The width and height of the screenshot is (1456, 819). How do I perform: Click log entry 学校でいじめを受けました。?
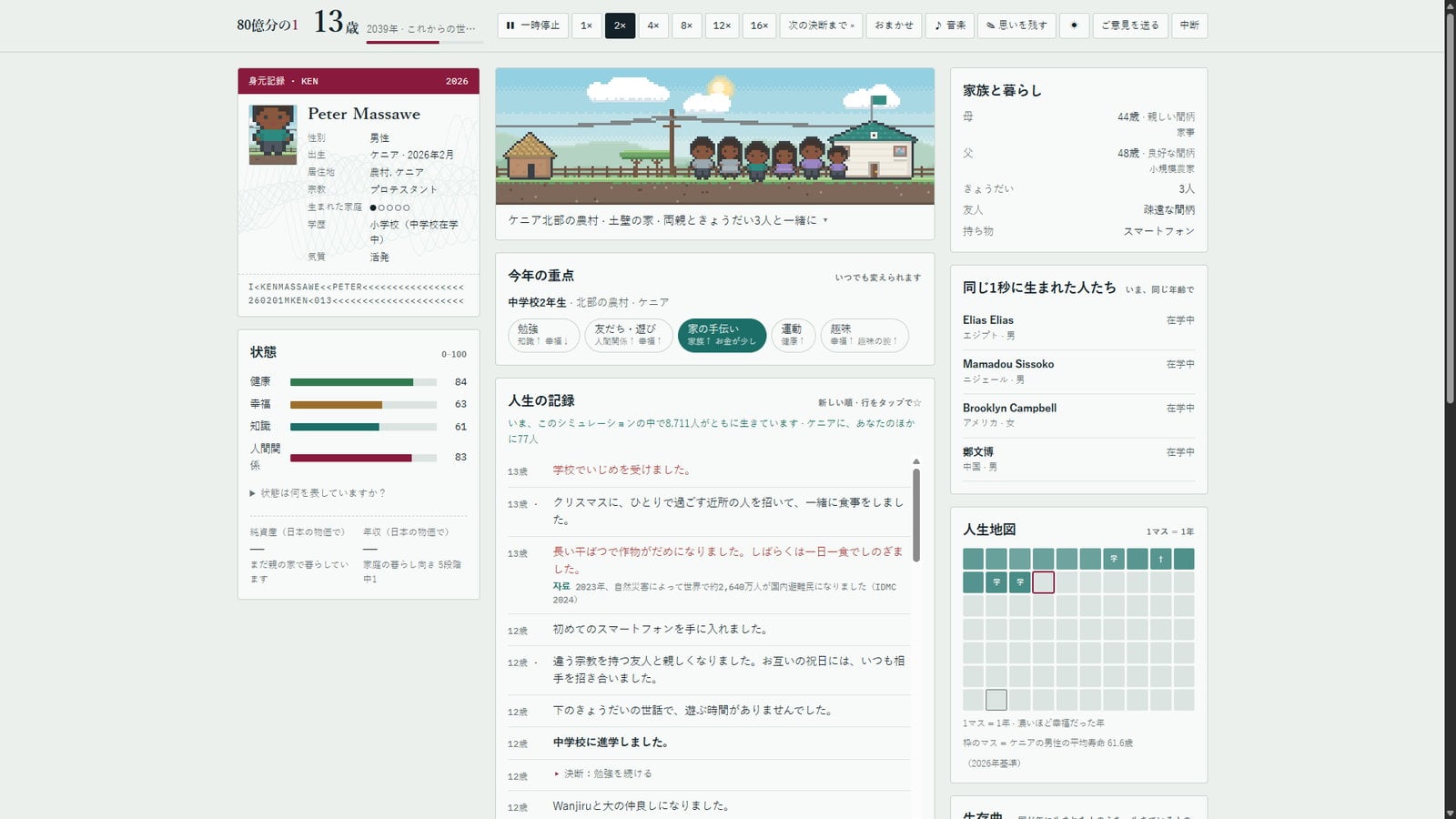pyautogui.click(x=623, y=470)
